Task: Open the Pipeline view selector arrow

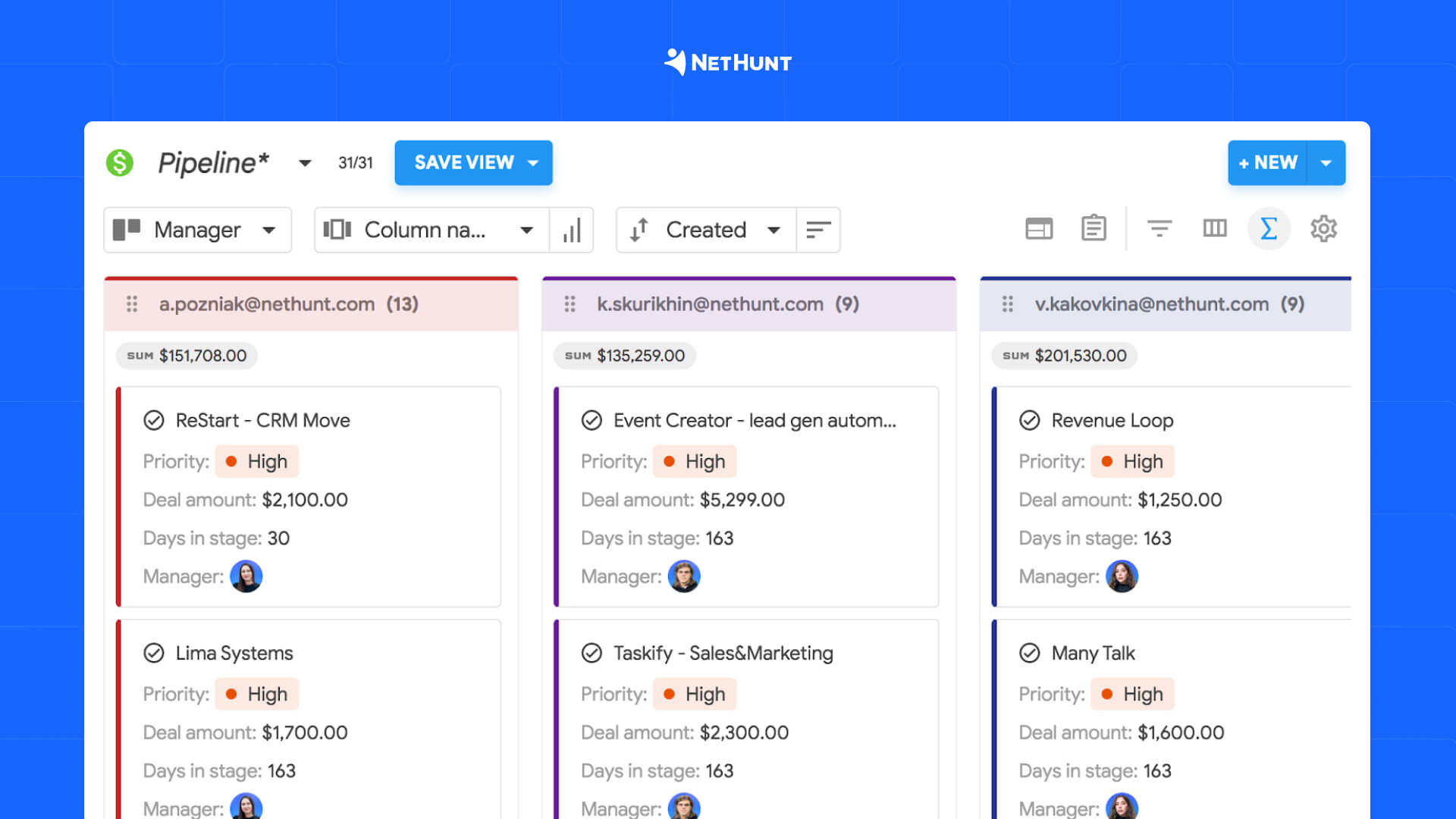Action: (305, 163)
